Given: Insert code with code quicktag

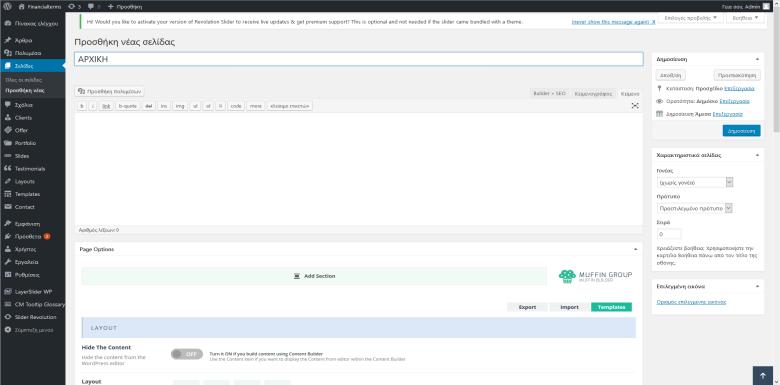Looking at the screenshot, I should click(236, 106).
